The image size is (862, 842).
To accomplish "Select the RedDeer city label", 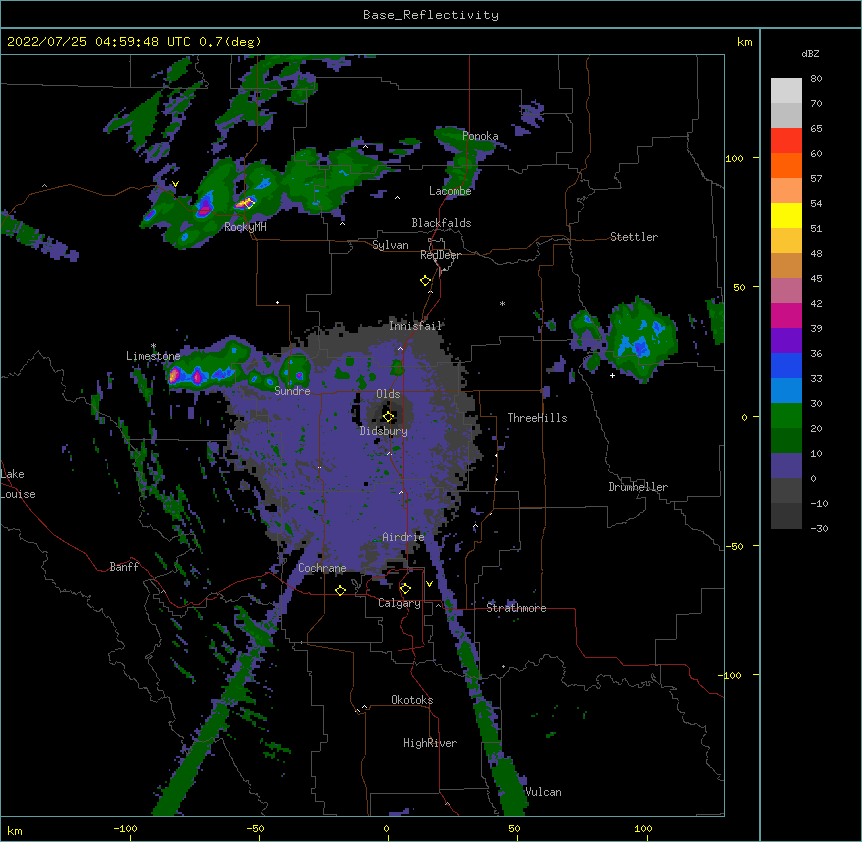I will pos(440,255).
